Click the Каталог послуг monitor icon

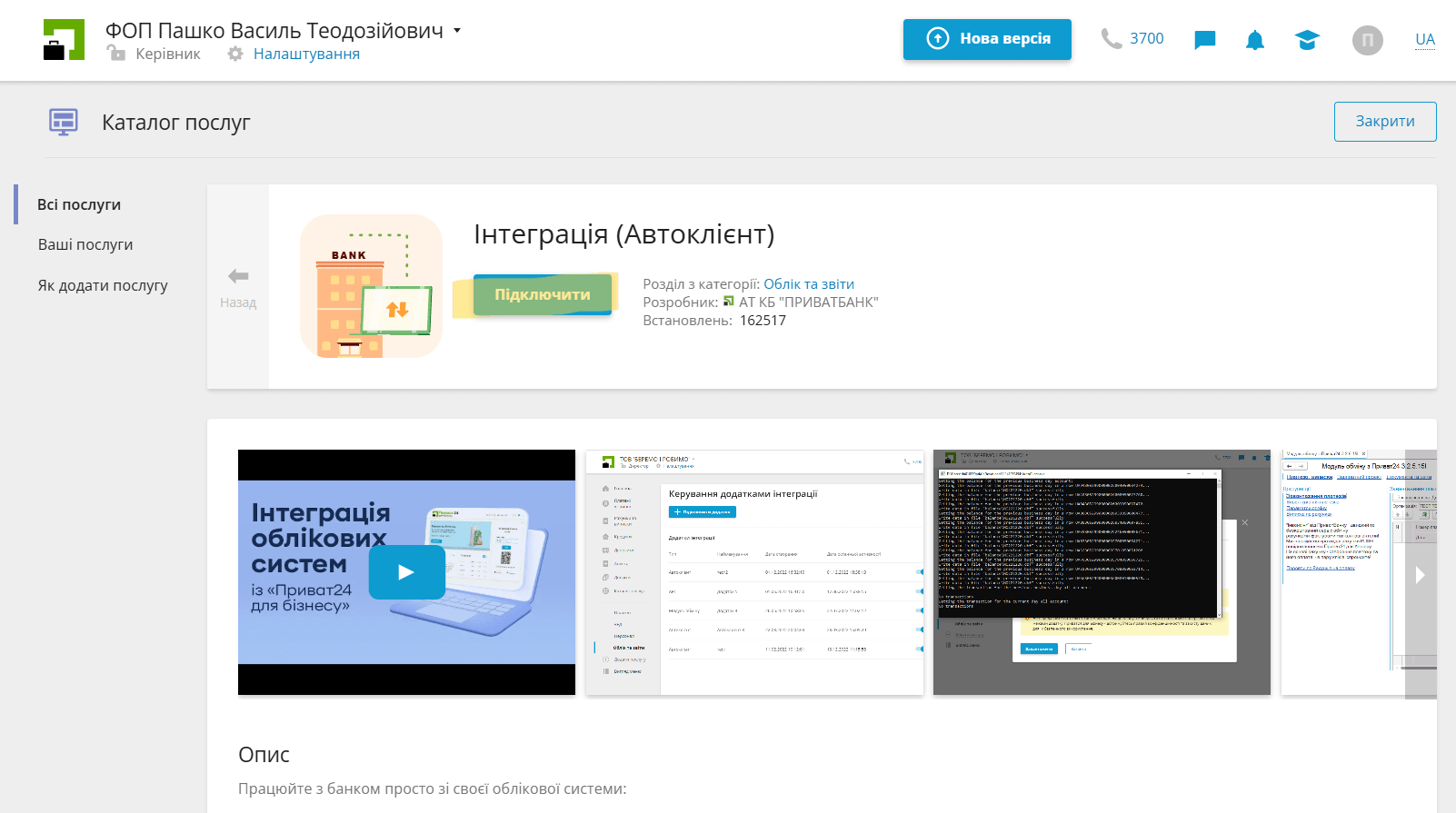[x=64, y=122]
